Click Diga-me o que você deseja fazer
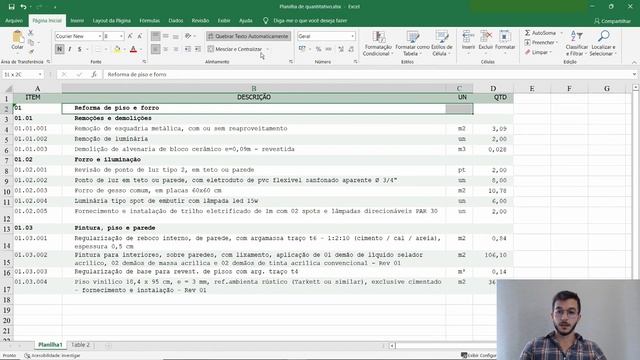The width and height of the screenshot is (640, 360). point(310,20)
